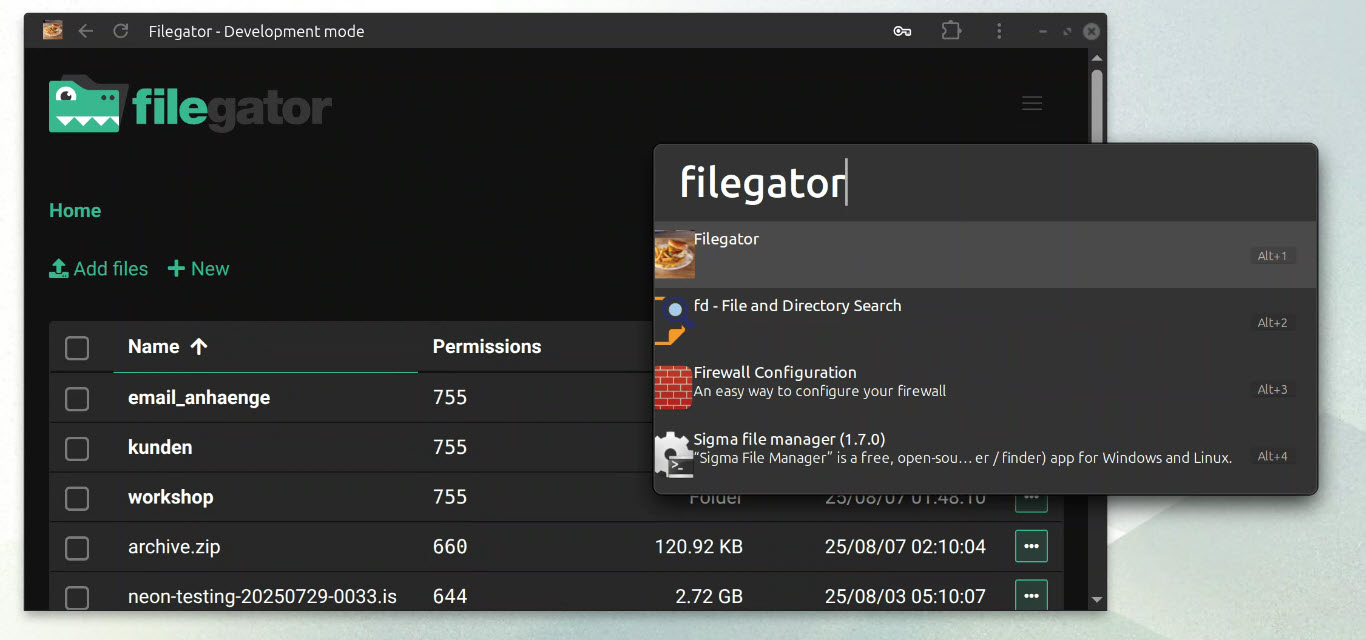Toggle the select-all checkbox in table header
This screenshot has height=640, width=1366.
(x=77, y=347)
